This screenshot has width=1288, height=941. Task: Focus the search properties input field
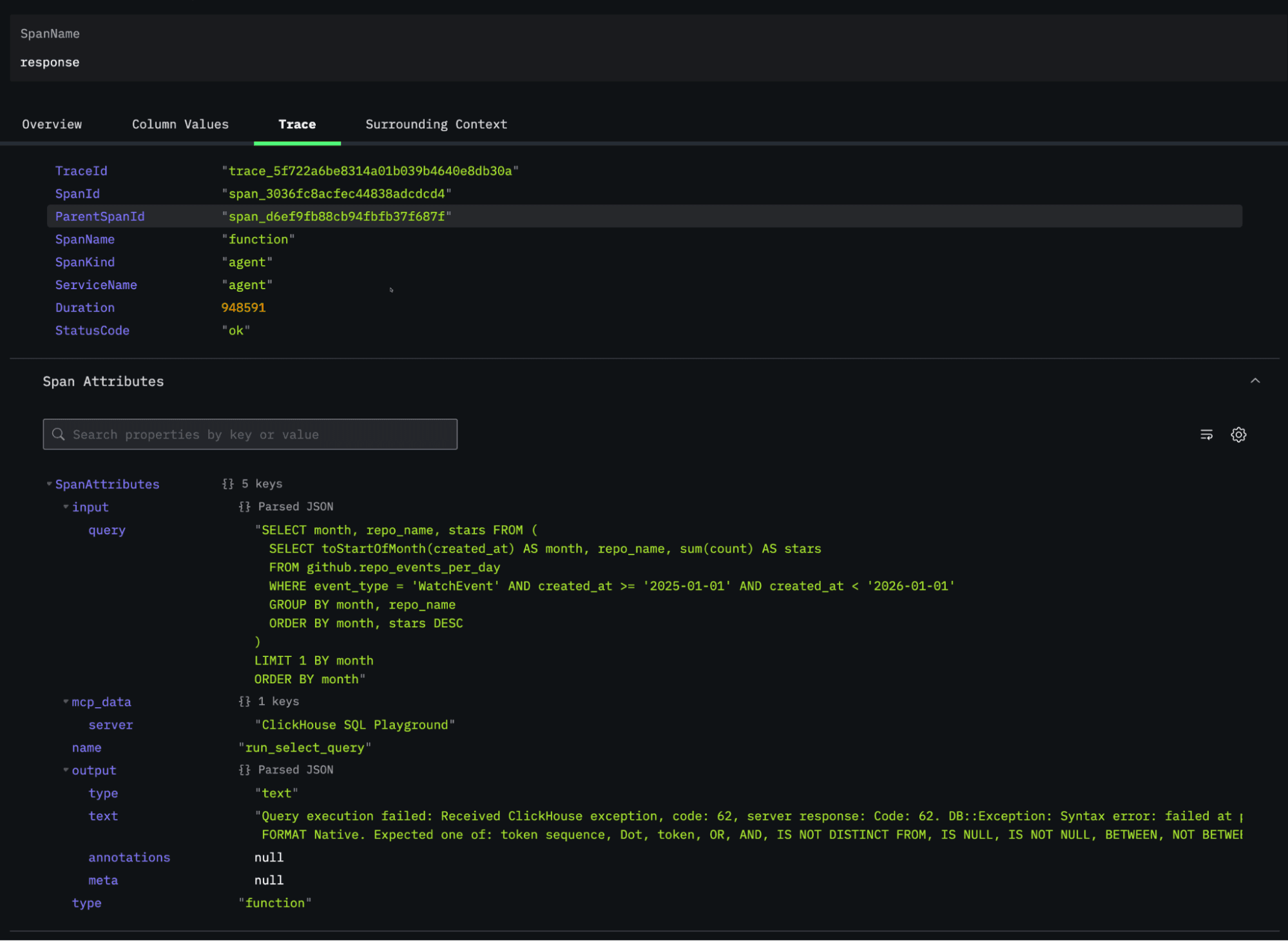(x=258, y=435)
